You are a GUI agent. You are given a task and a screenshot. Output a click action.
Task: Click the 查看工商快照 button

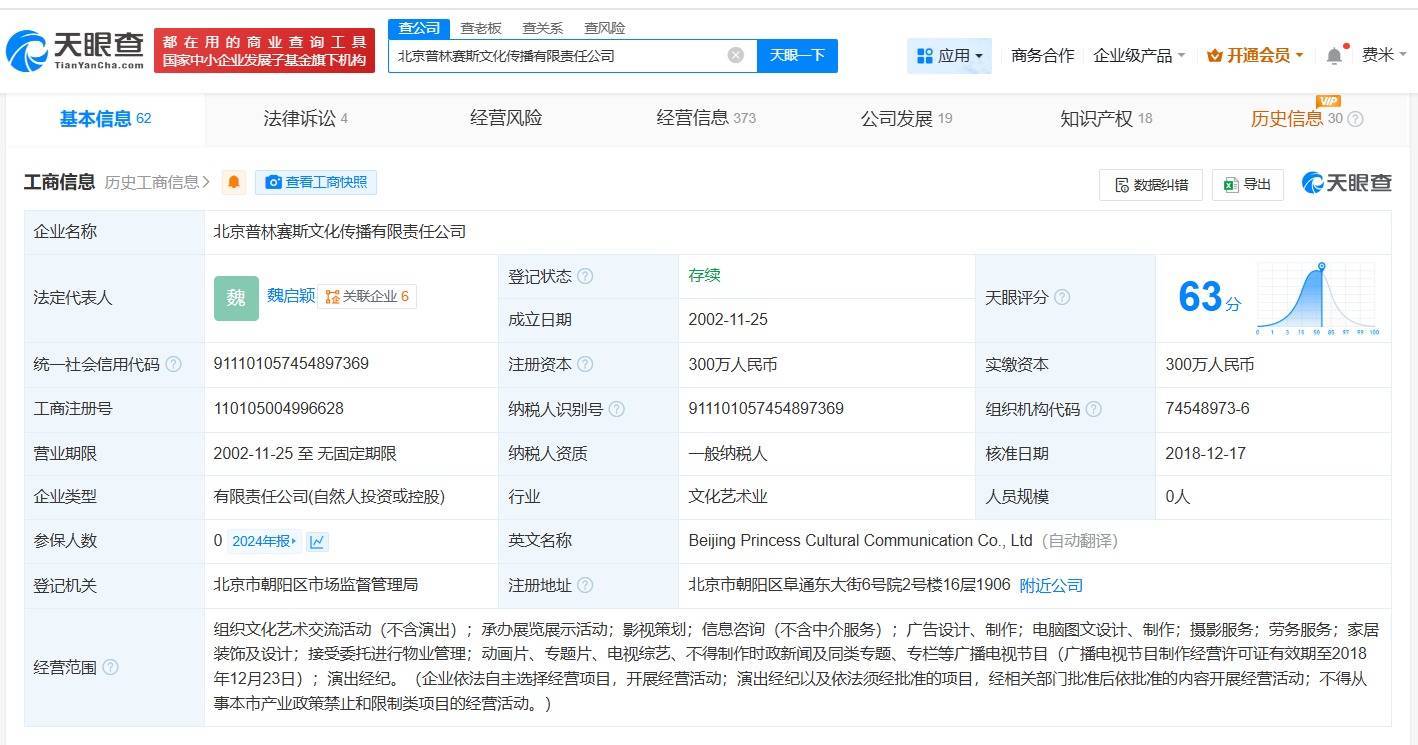pyautogui.click(x=316, y=182)
